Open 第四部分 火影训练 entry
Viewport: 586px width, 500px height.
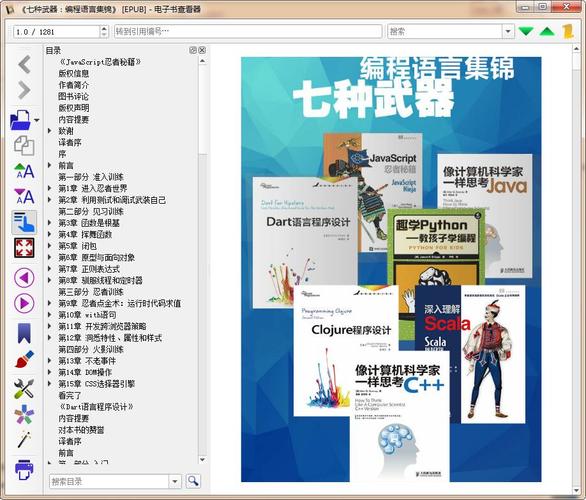pyautogui.click(x=91, y=349)
